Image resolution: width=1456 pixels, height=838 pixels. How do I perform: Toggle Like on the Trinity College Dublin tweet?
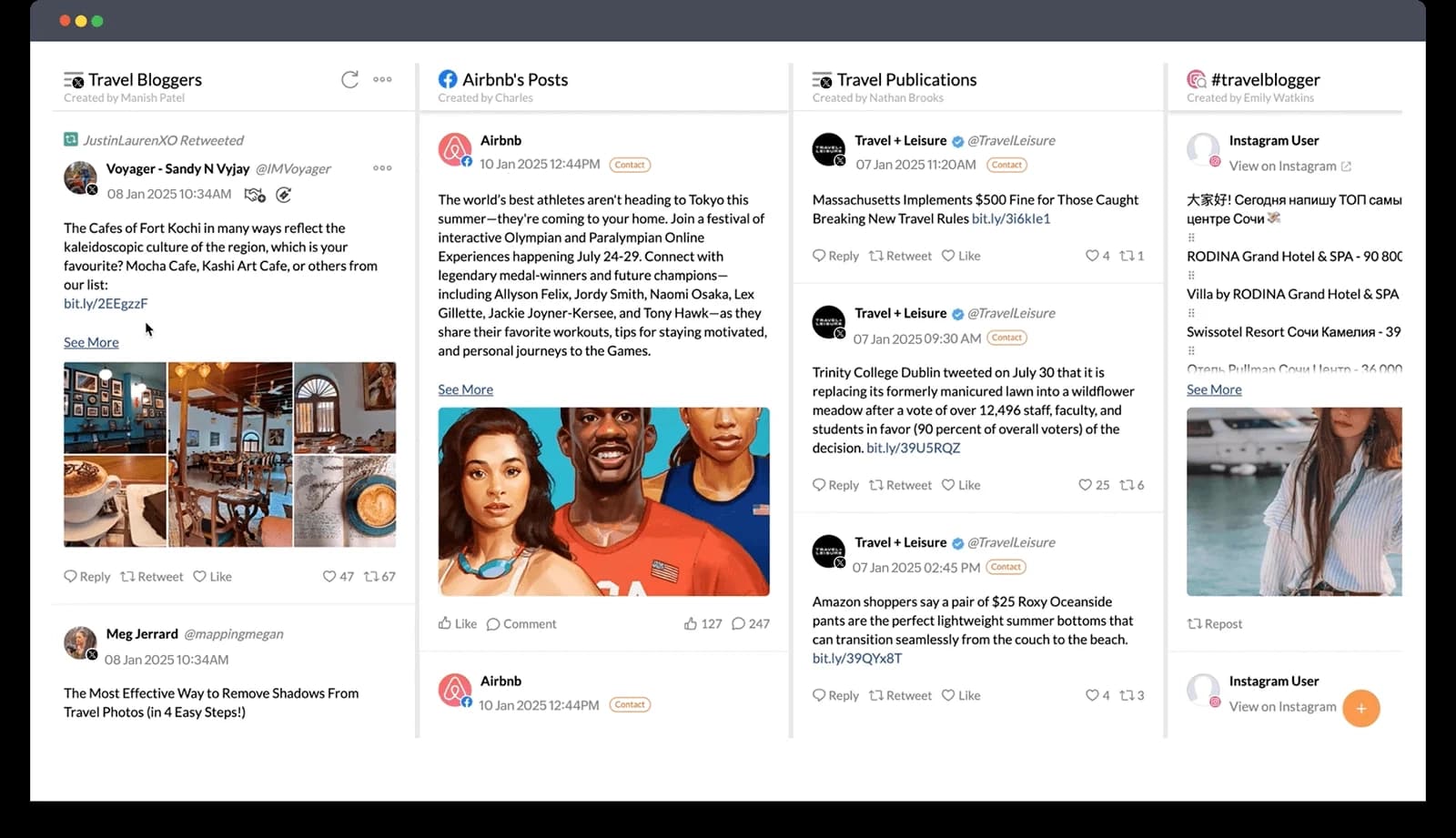[x=960, y=485]
